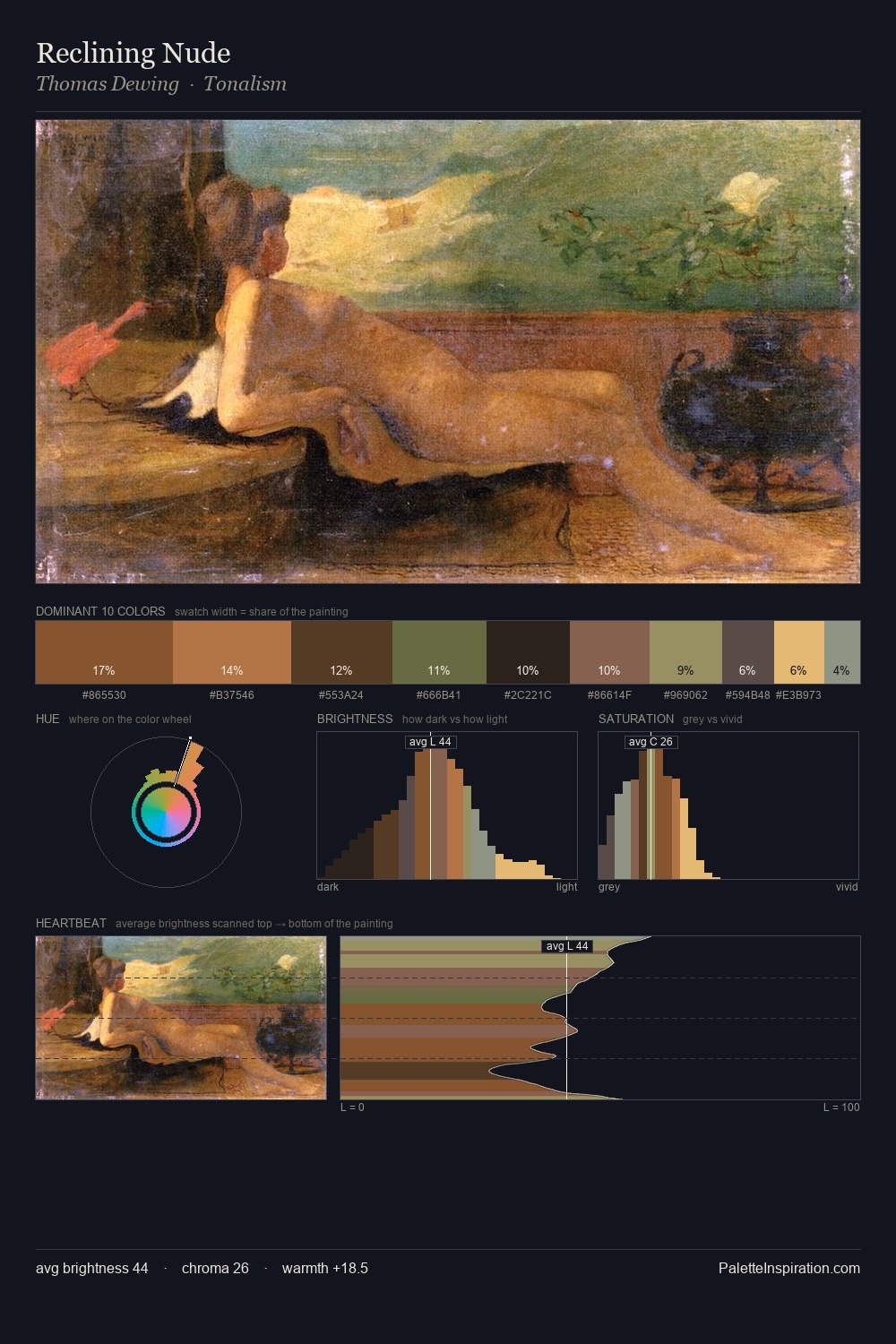
Task: Open the PaletteInspiration.com link
Action: [x=789, y=1269]
